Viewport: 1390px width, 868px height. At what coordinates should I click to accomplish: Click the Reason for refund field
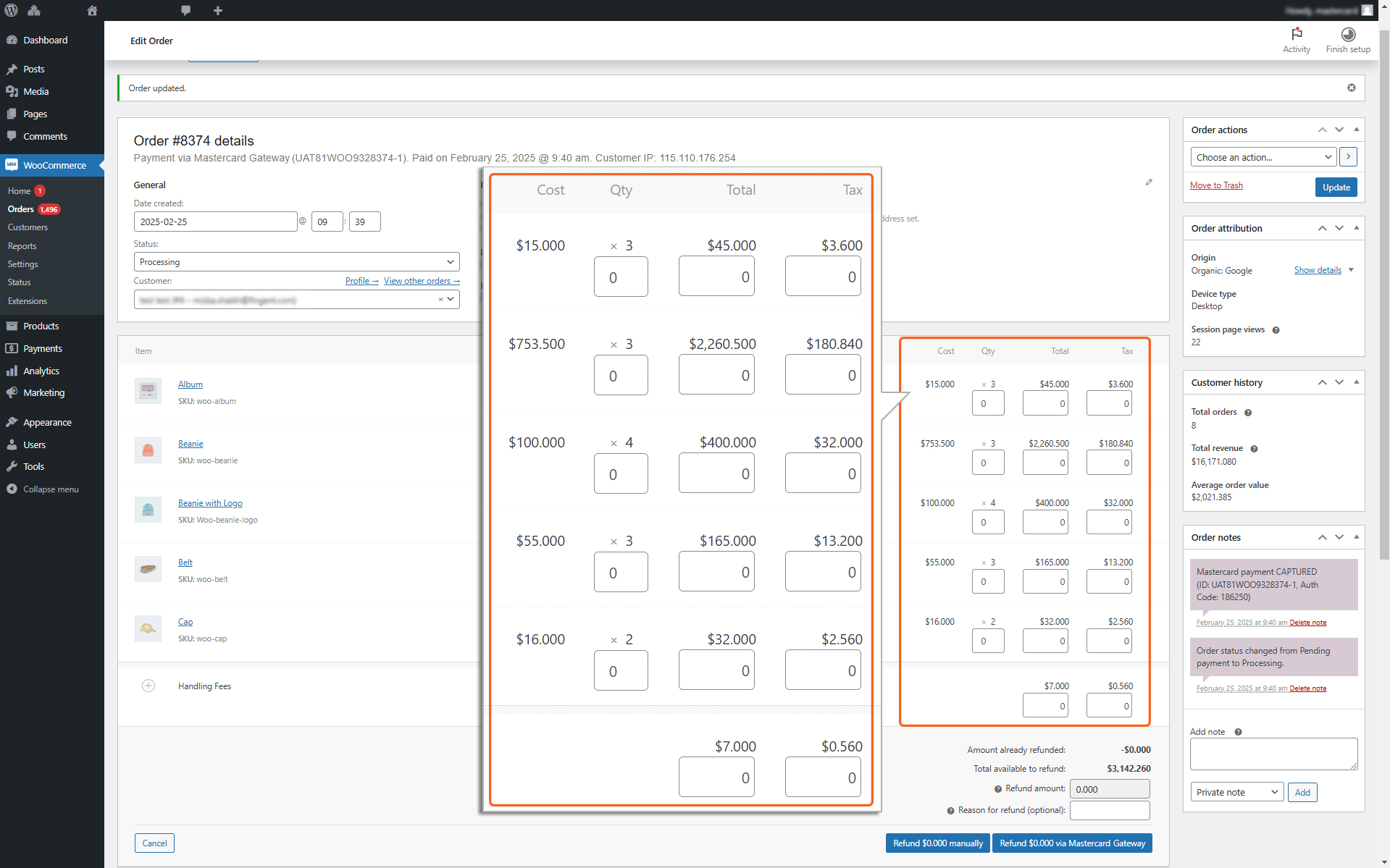click(1110, 810)
